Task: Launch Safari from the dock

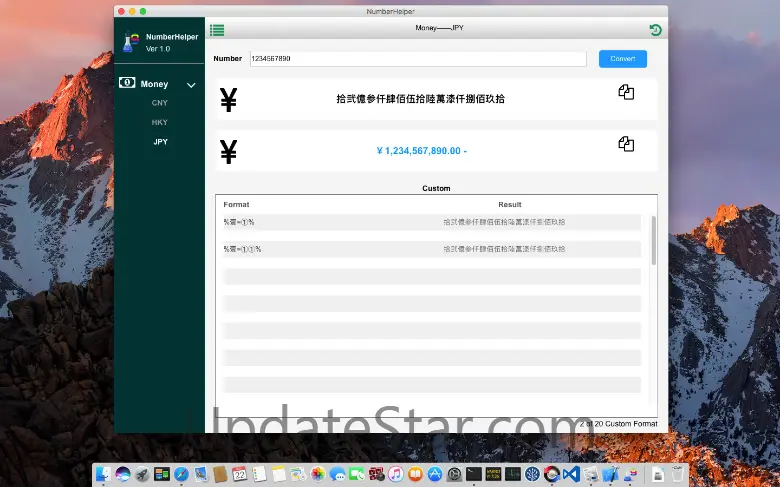Action: 181,474
